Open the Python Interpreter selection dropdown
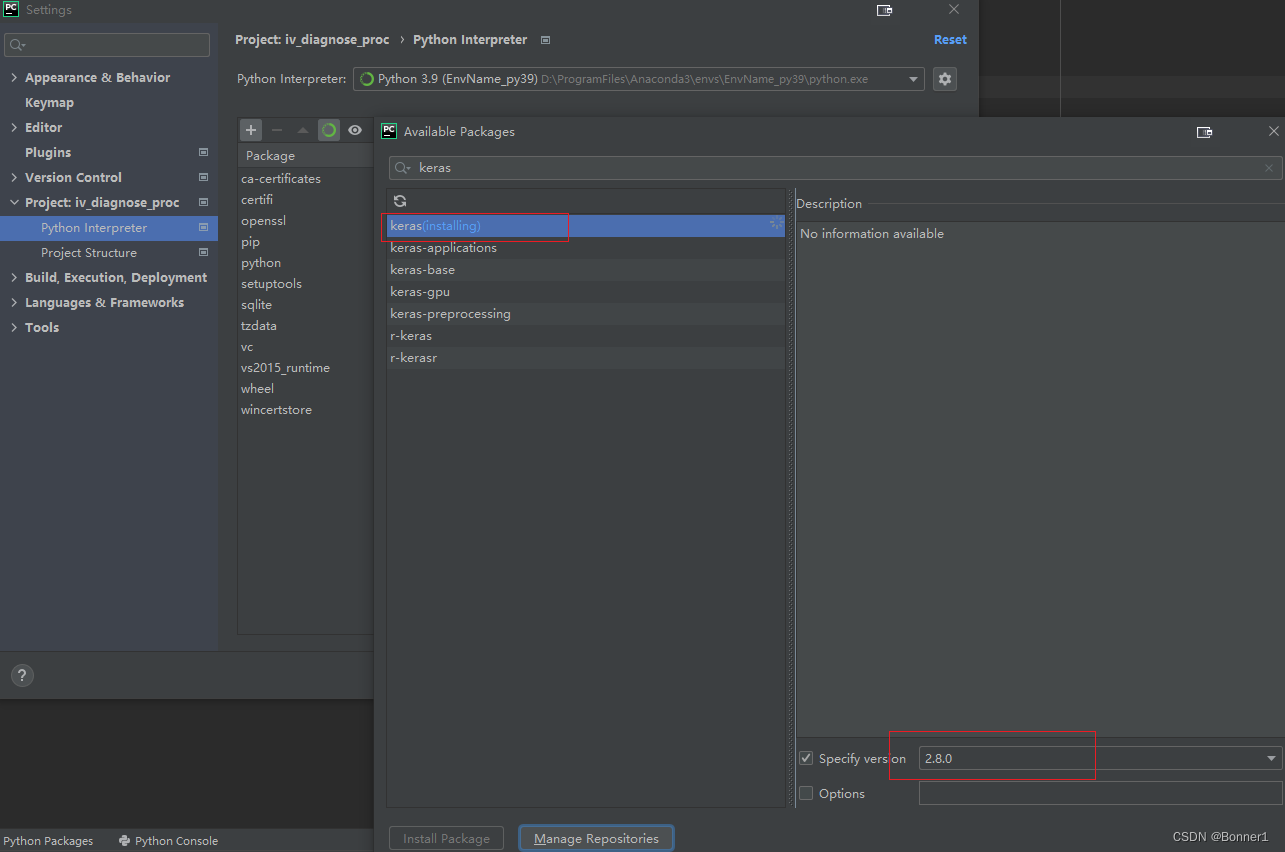Viewport: 1285px width, 852px height. tap(915, 79)
